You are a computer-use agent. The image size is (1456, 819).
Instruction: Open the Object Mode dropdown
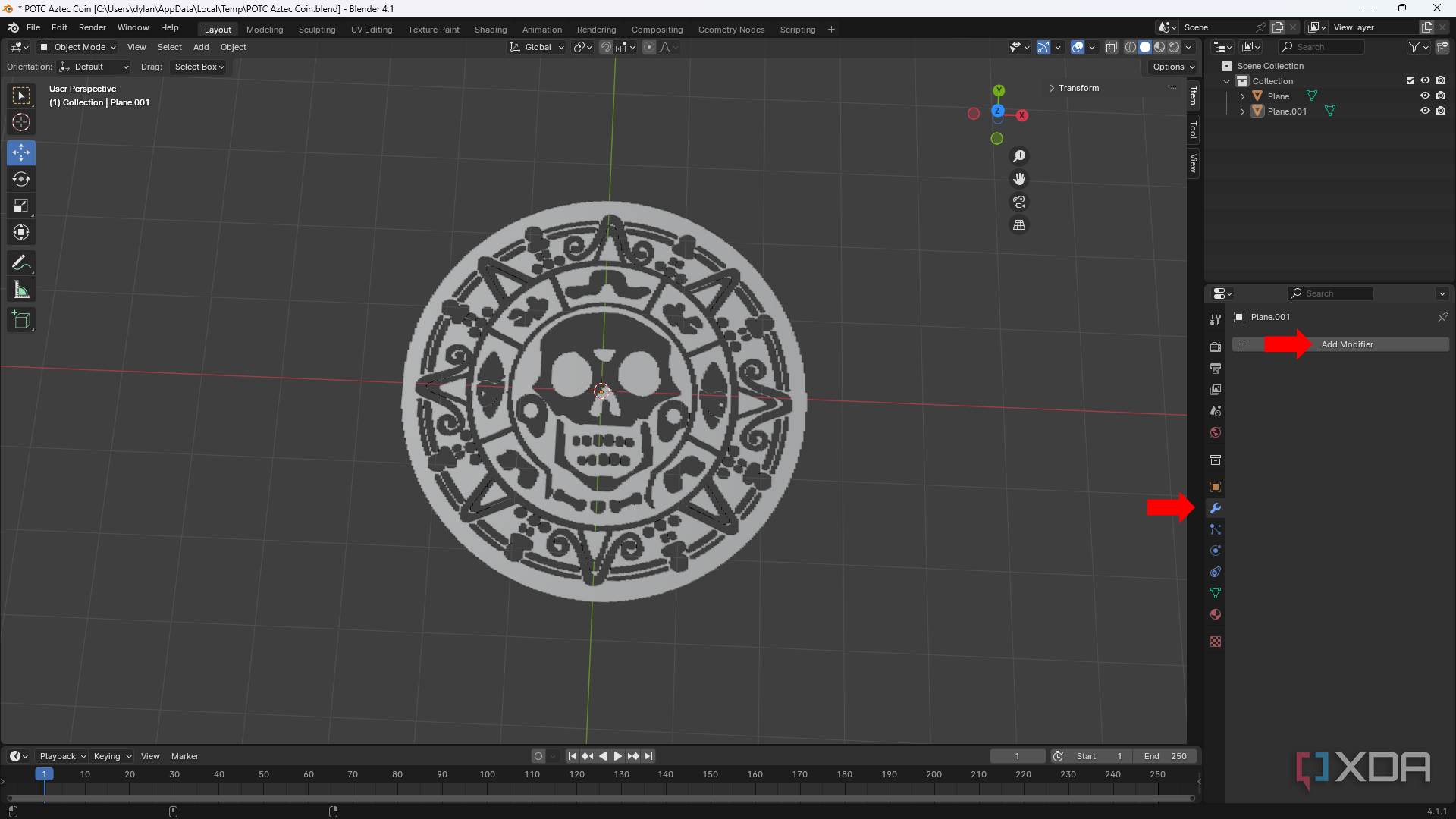coord(77,47)
